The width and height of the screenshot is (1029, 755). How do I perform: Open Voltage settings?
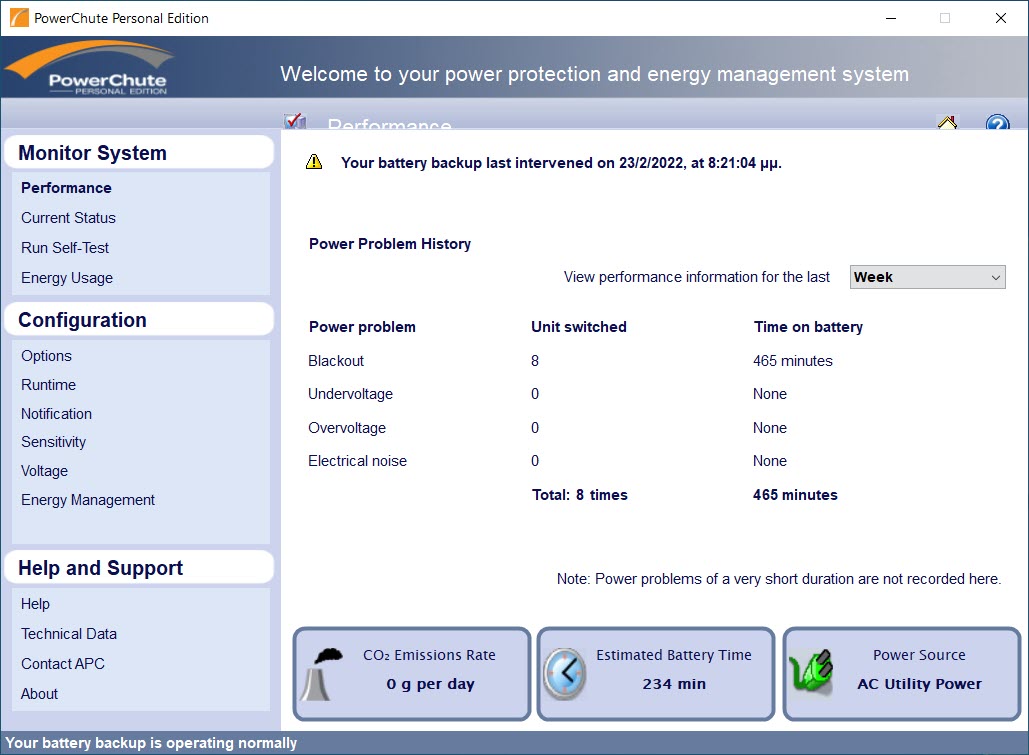[45, 471]
